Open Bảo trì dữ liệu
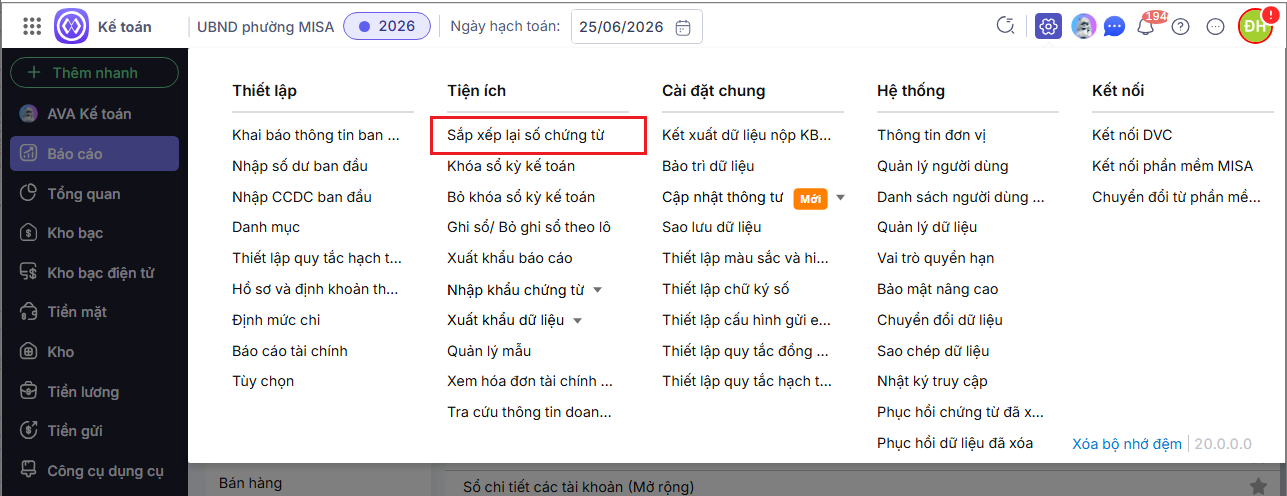 (708, 166)
